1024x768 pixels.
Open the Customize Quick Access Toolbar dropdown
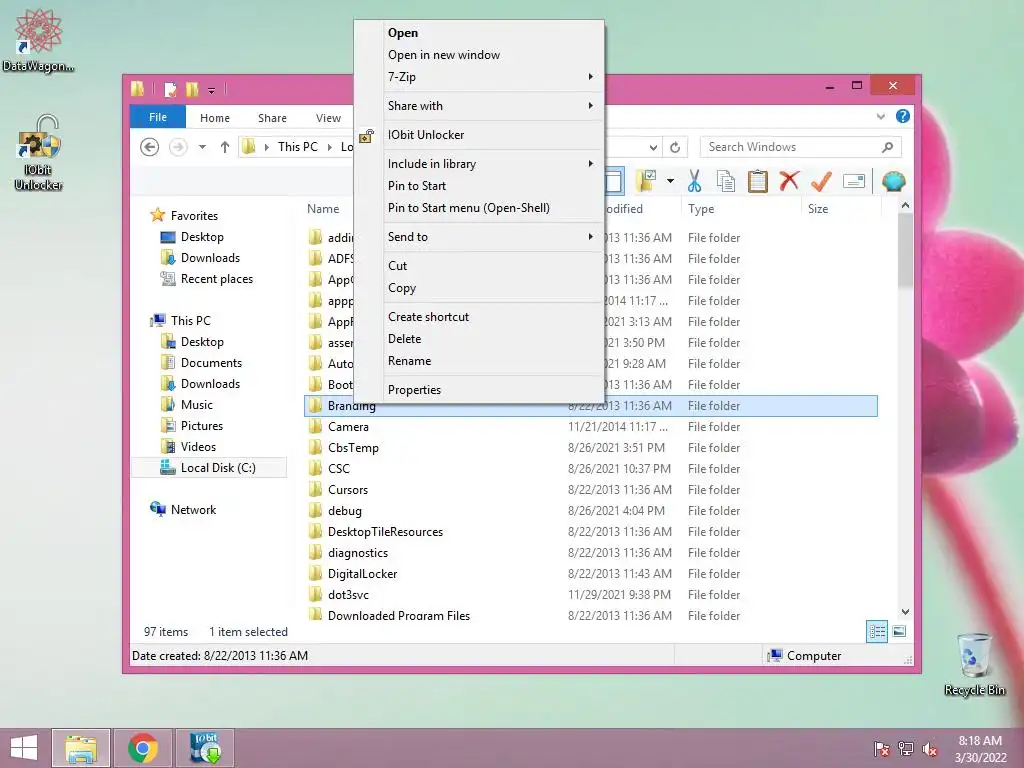pos(212,90)
